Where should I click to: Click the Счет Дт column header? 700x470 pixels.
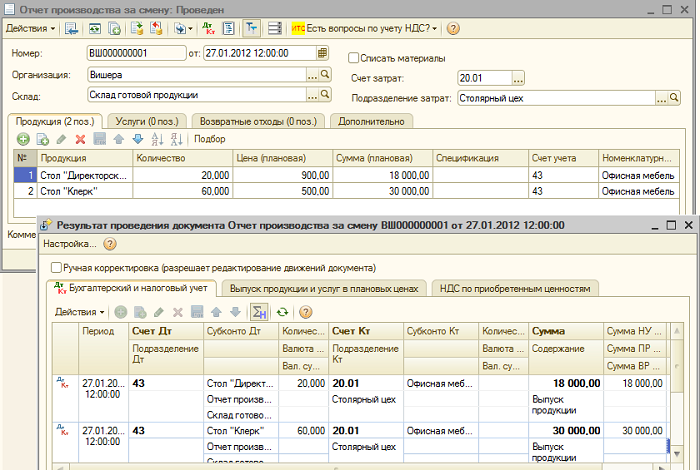166,331
